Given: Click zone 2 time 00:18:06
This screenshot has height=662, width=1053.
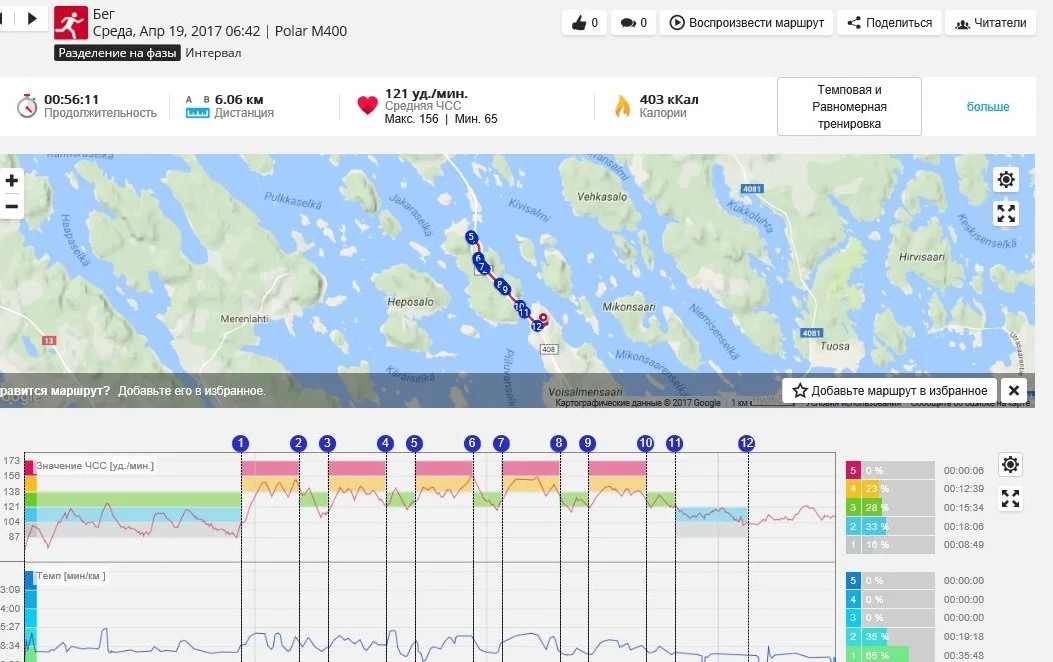Looking at the screenshot, I should 964,526.
